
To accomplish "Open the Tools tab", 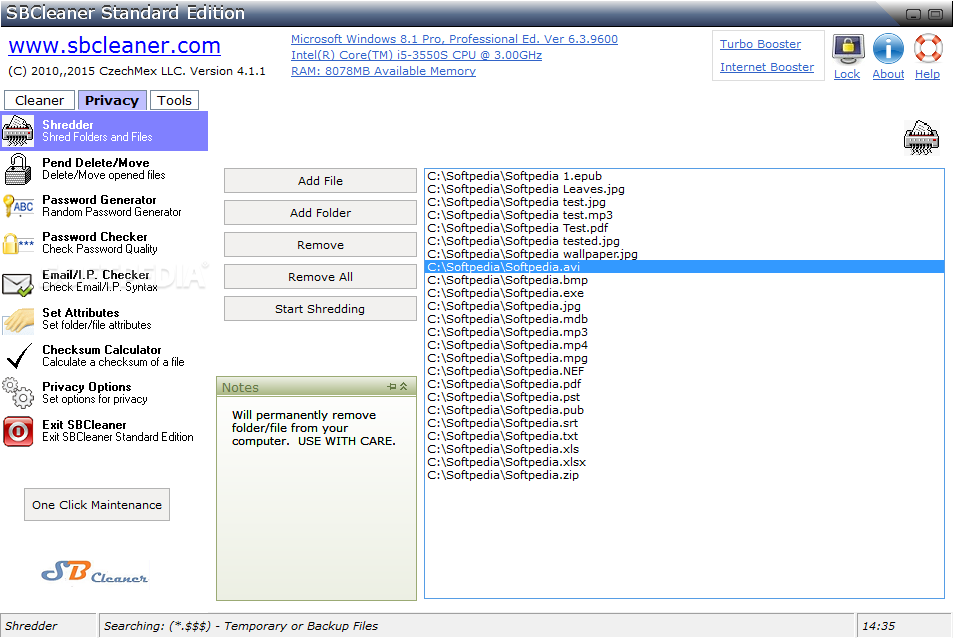I will [x=174, y=100].
